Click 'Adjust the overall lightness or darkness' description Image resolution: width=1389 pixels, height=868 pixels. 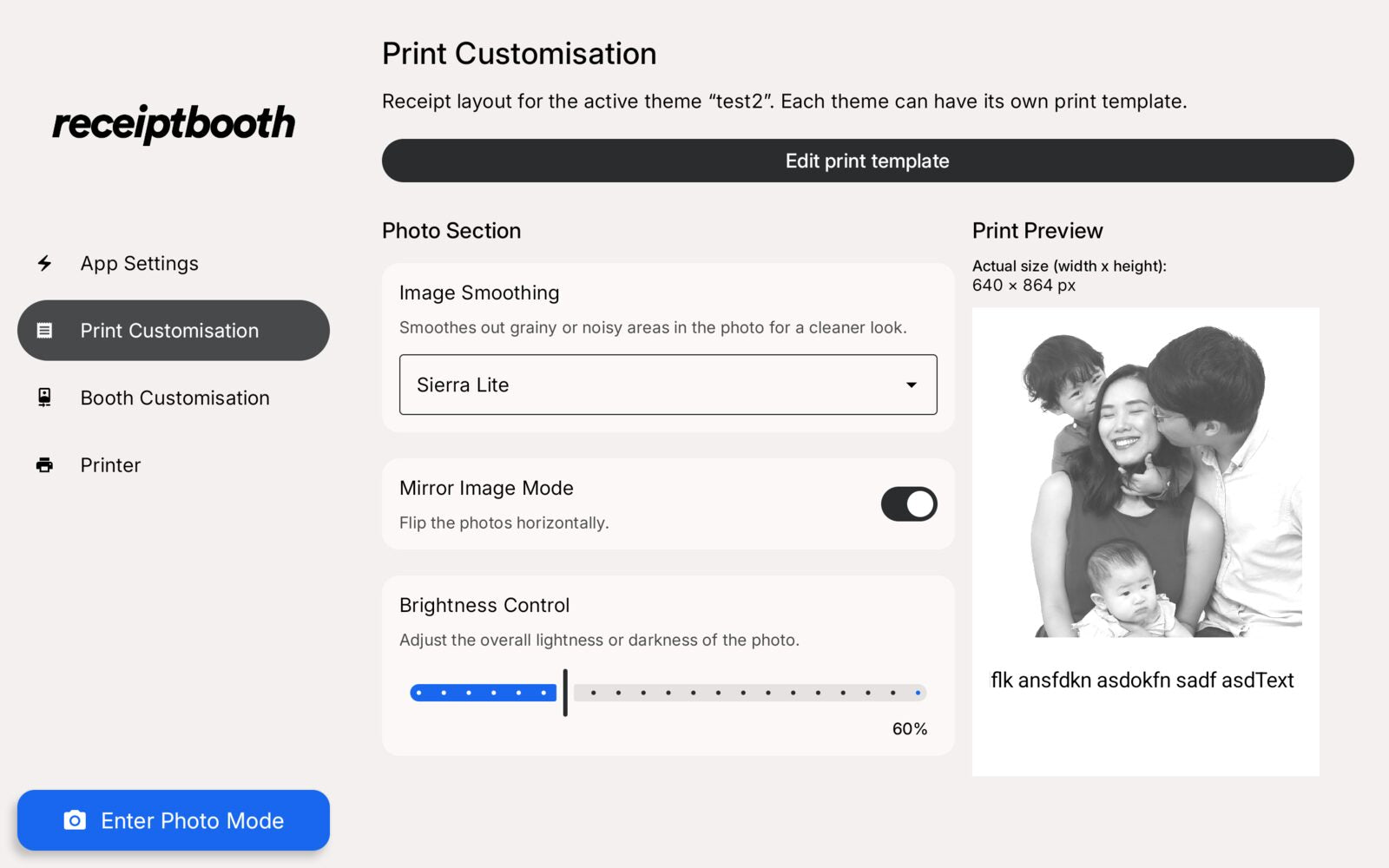pos(599,640)
